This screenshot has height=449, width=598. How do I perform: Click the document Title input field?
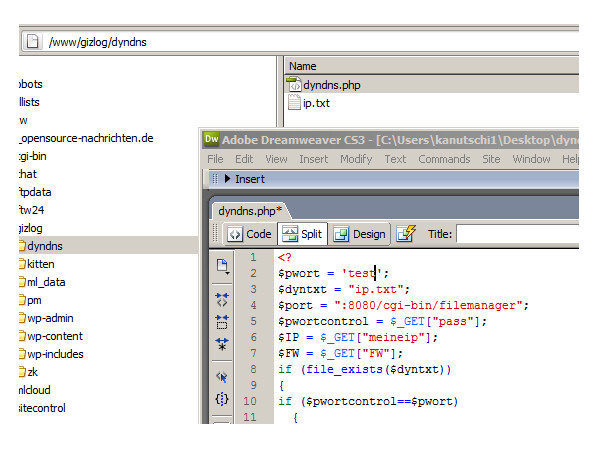[518, 234]
